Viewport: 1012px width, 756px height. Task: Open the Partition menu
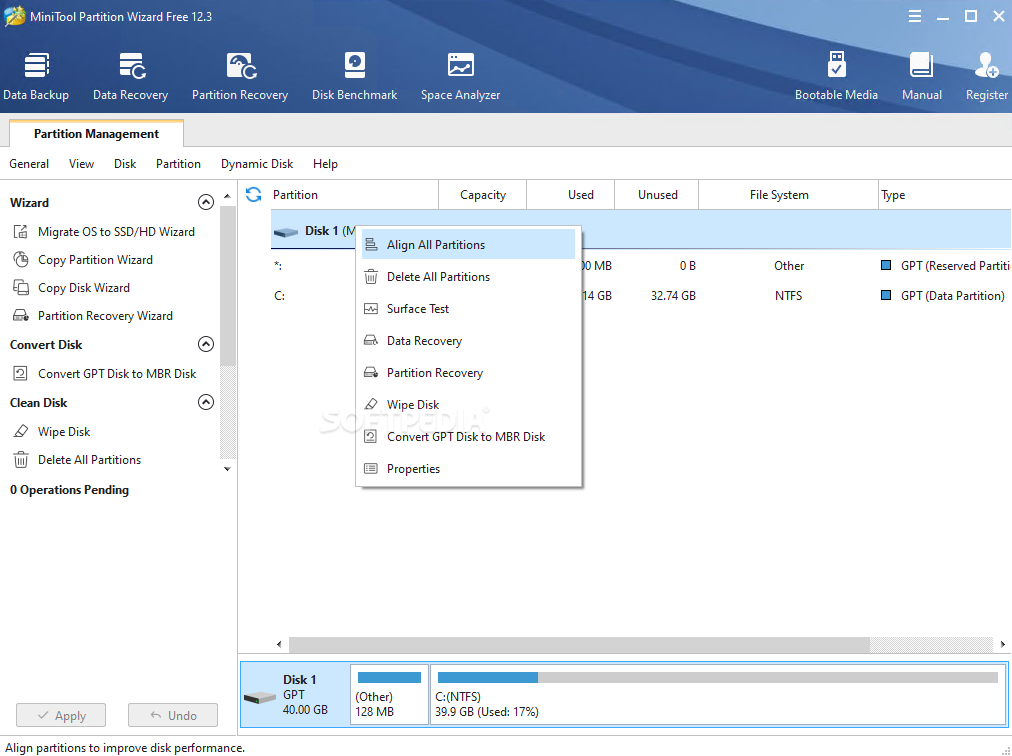pyautogui.click(x=178, y=164)
